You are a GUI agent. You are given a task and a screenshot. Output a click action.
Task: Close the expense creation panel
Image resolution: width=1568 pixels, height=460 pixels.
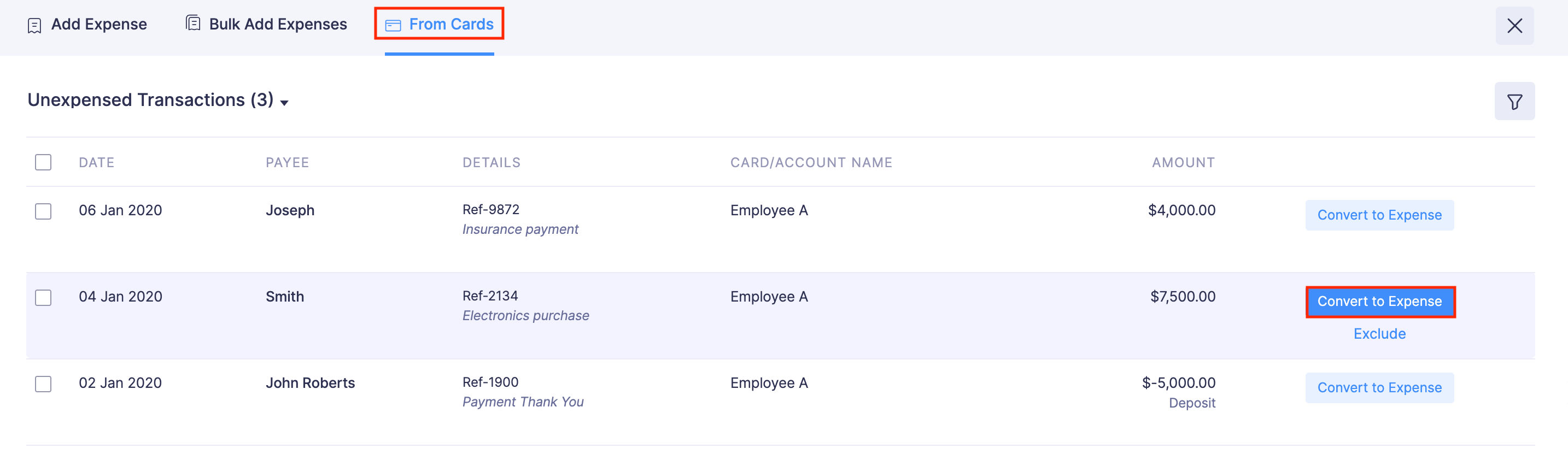(1515, 26)
